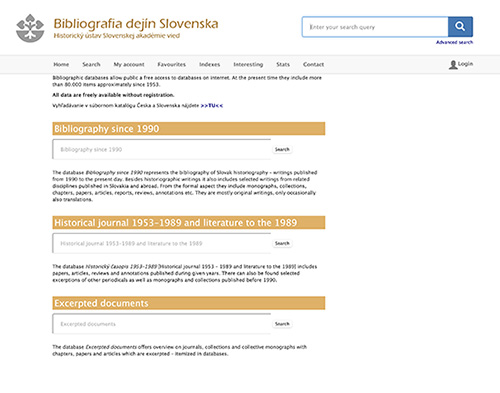Click Search button for Historical journal

(x=282, y=243)
